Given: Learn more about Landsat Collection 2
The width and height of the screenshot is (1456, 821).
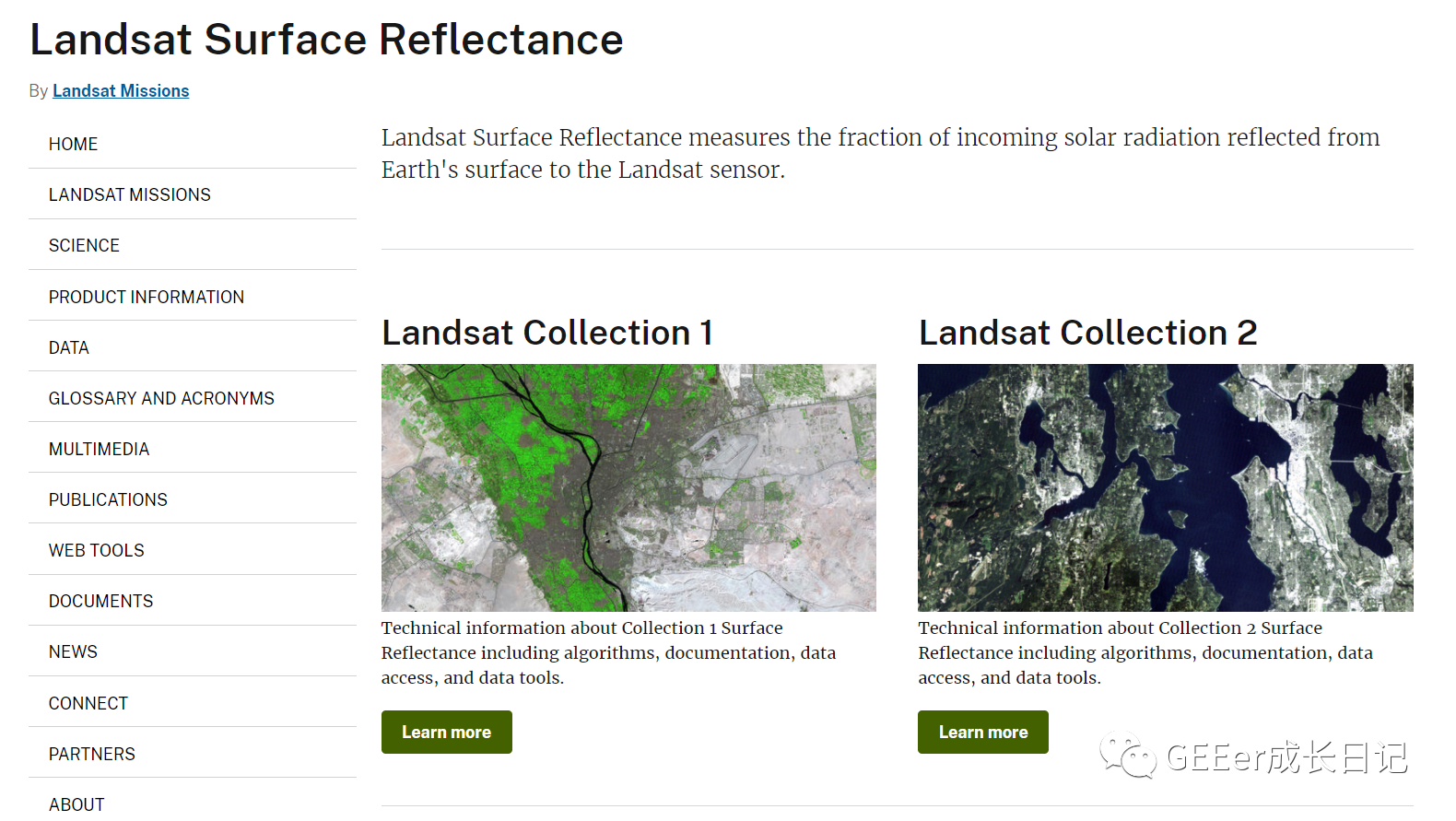Looking at the screenshot, I should 982,732.
